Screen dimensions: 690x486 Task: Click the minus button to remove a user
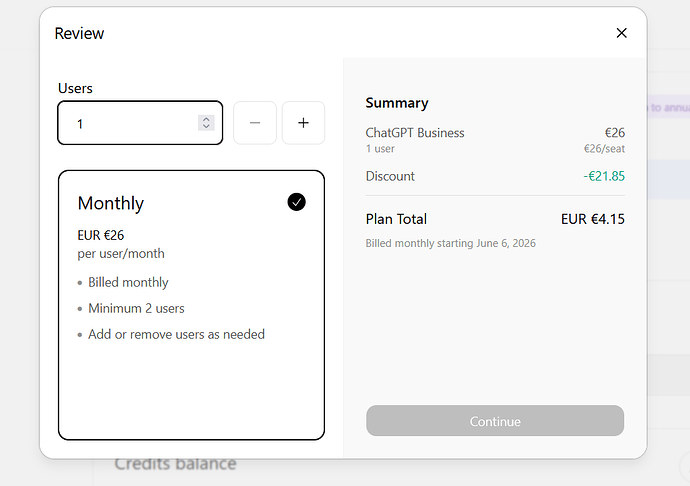(255, 123)
